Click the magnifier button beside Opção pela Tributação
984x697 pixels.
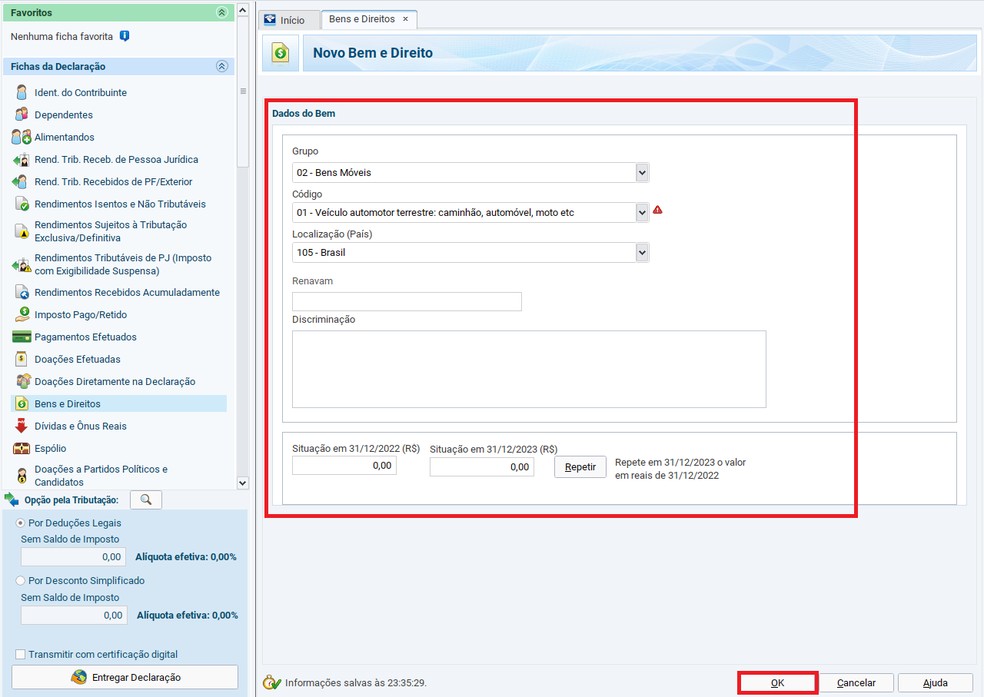pyautogui.click(x=145, y=500)
